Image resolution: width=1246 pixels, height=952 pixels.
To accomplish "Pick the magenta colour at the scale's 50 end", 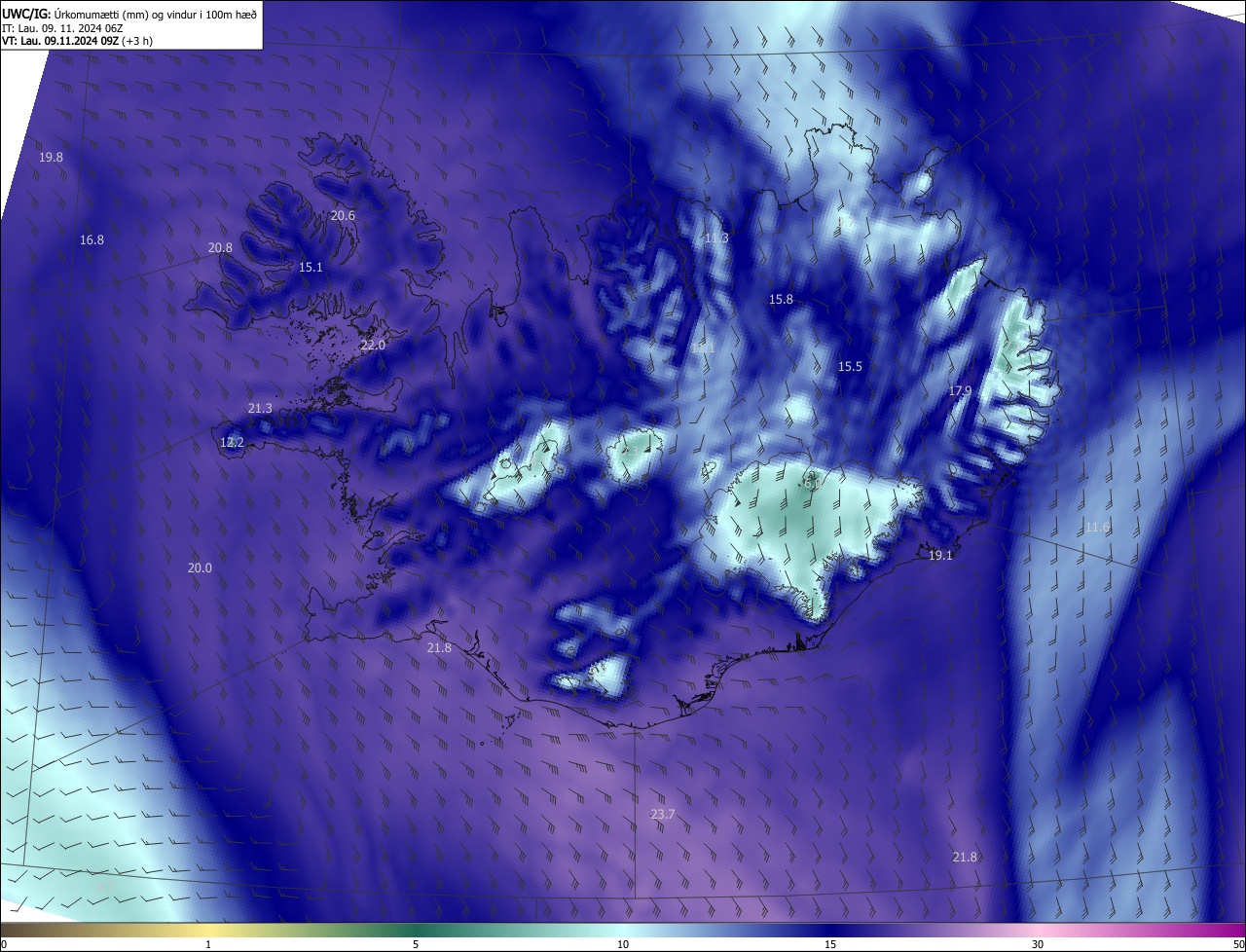I will click(1240, 930).
